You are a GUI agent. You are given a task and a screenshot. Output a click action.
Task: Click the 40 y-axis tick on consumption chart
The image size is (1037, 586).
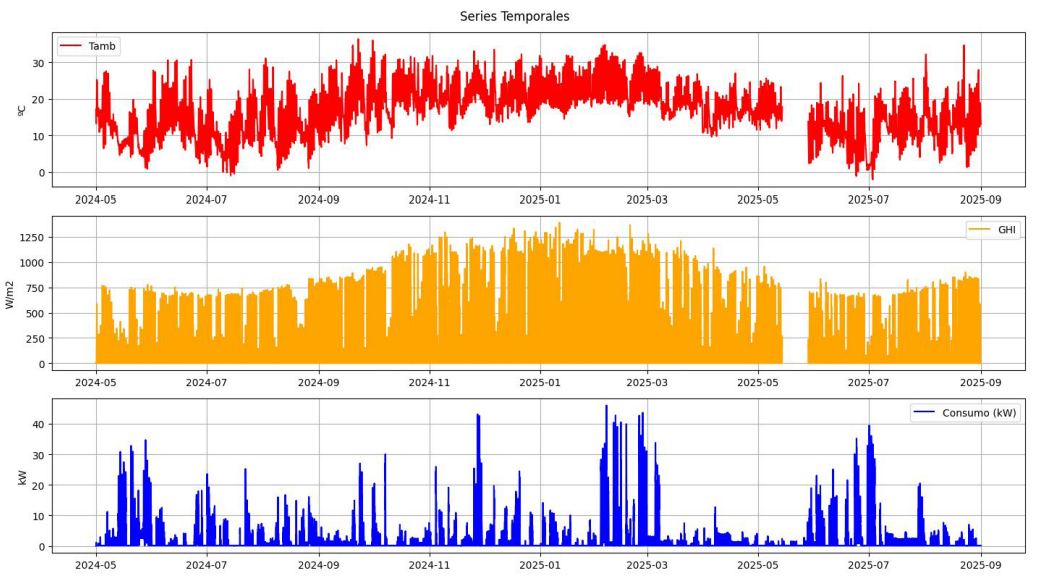pyautogui.click(x=35, y=424)
